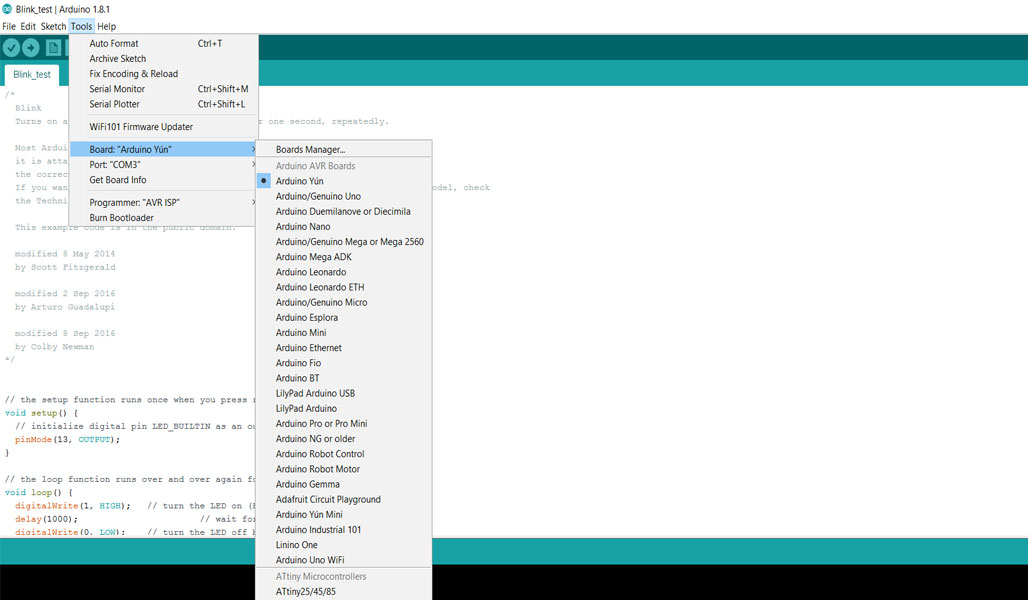This screenshot has width=1028, height=600.
Task: Click Get Board Info
Action: pyautogui.click(x=163, y=180)
